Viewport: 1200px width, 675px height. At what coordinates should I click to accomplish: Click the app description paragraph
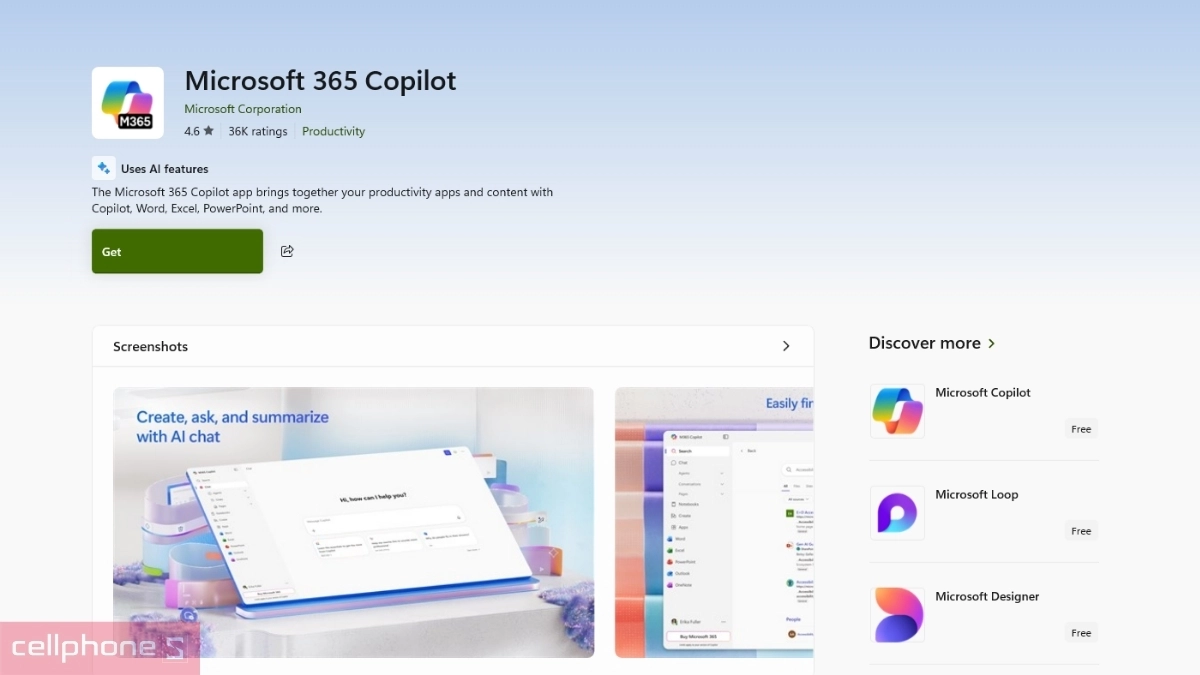(x=322, y=200)
